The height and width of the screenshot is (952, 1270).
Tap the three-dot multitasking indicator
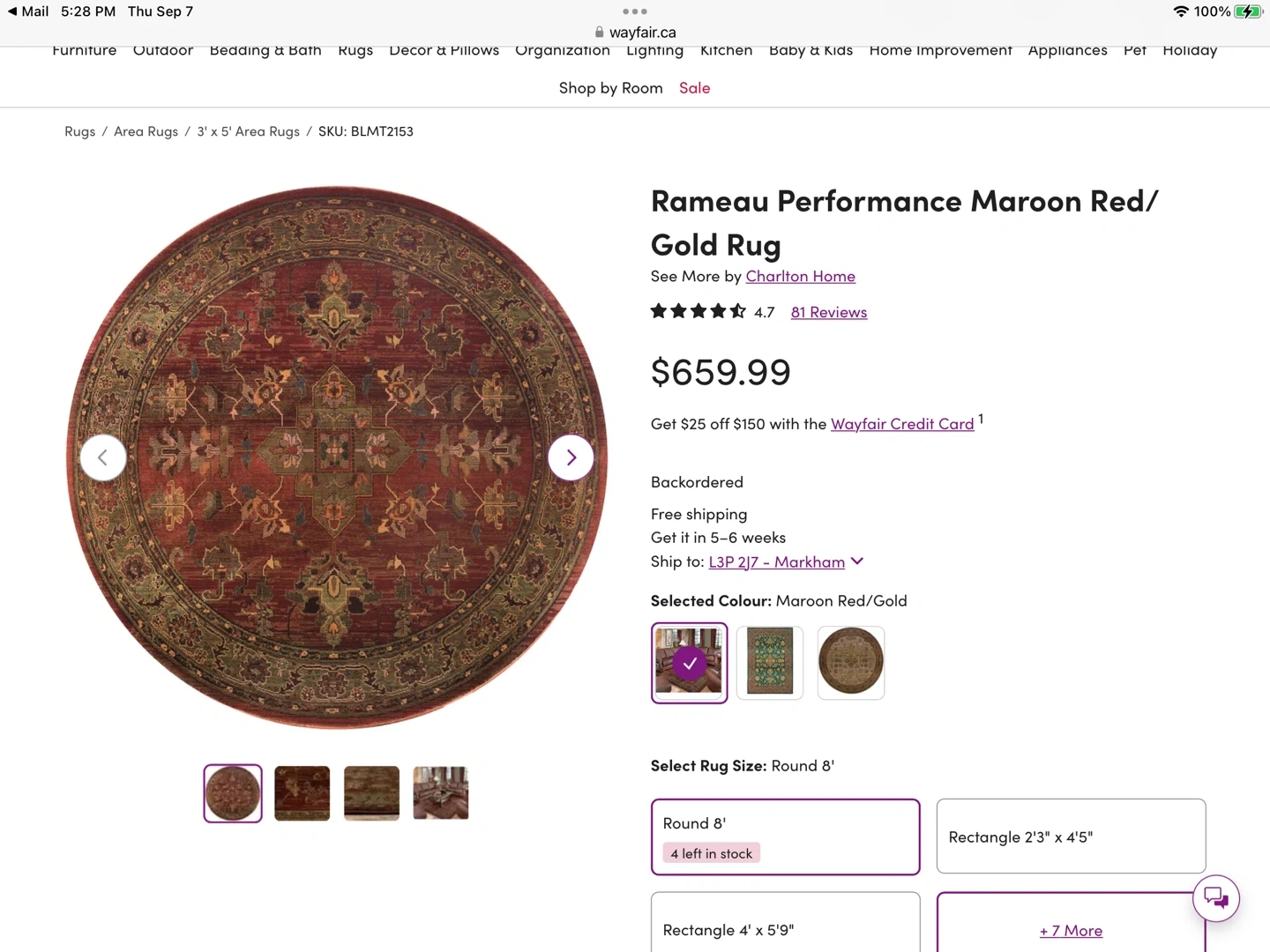tap(634, 11)
